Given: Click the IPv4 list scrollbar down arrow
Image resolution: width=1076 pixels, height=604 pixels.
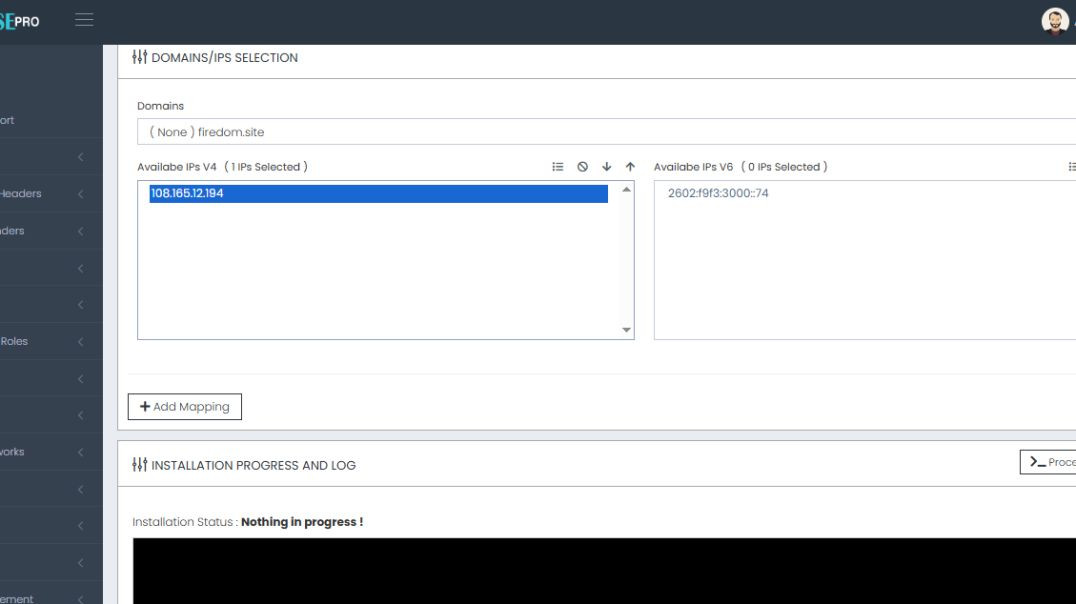Looking at the screenshot, I should [x=627, y=328].
